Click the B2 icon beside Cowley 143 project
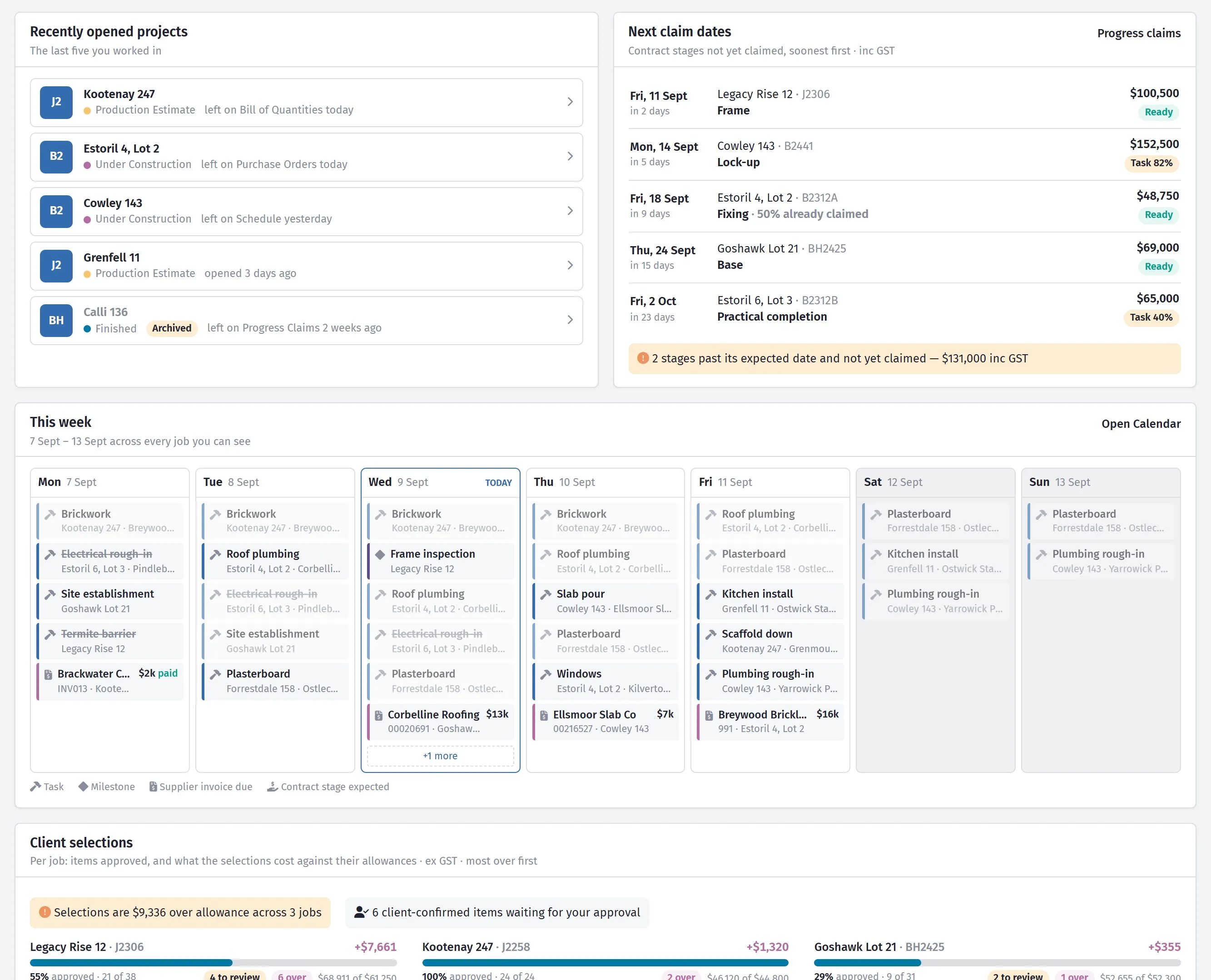This screenshot has height=980, width=1211. point(56,211)
